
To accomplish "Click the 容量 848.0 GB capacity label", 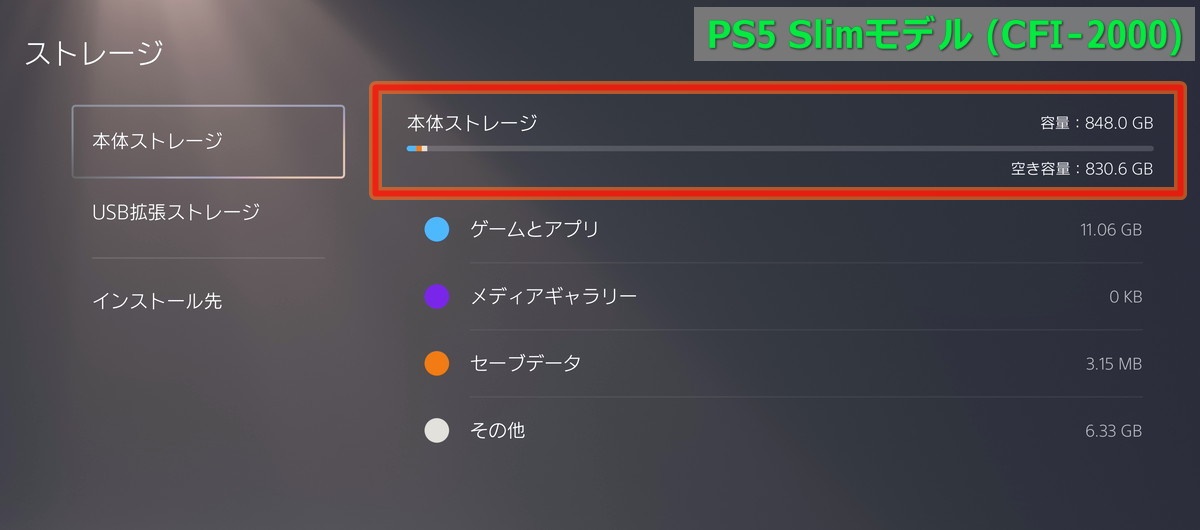I will click(x=1096, y=123).
